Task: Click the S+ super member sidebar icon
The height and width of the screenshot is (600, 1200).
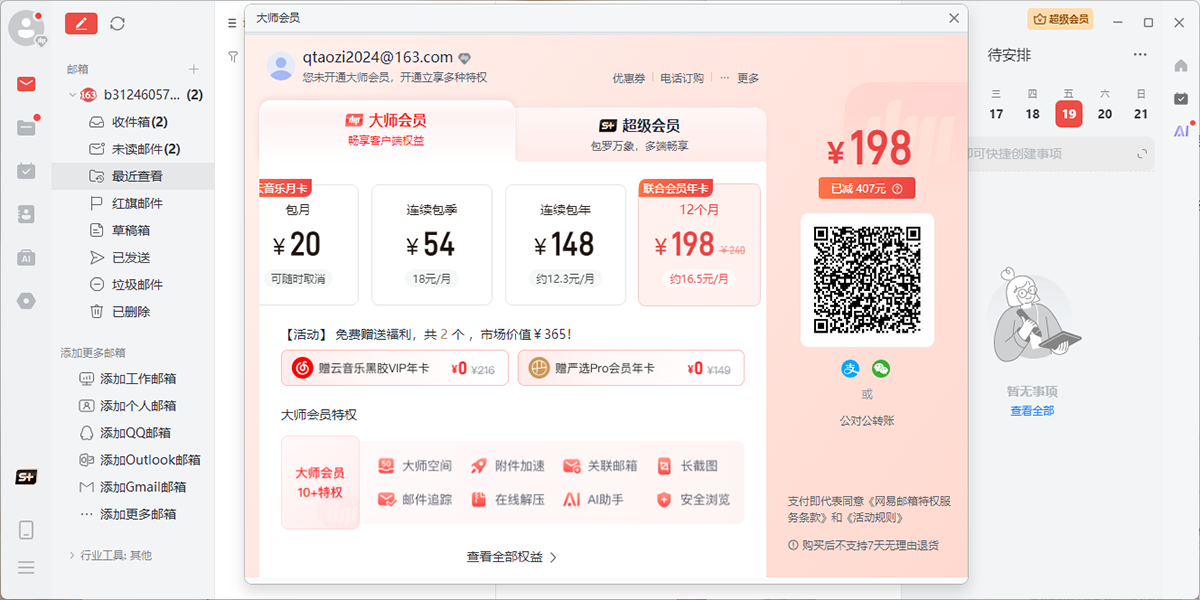Action: point(26,477)
